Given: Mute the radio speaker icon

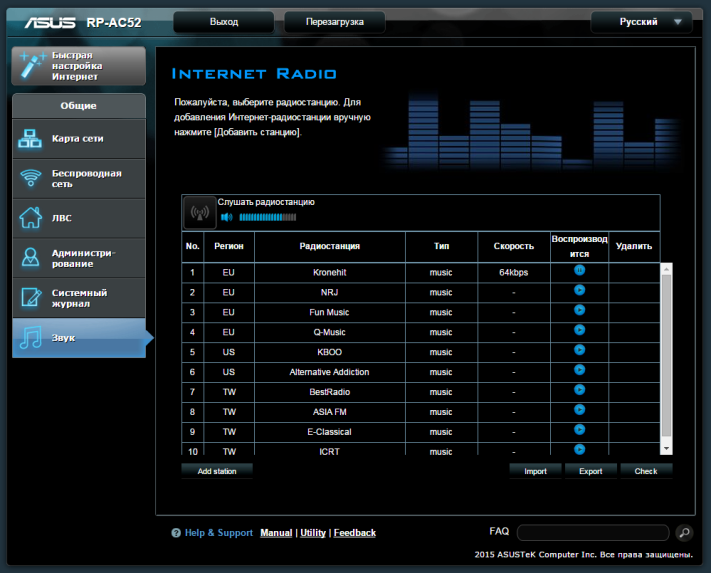Looking at the screenshot, I should [x=226, y=217].
